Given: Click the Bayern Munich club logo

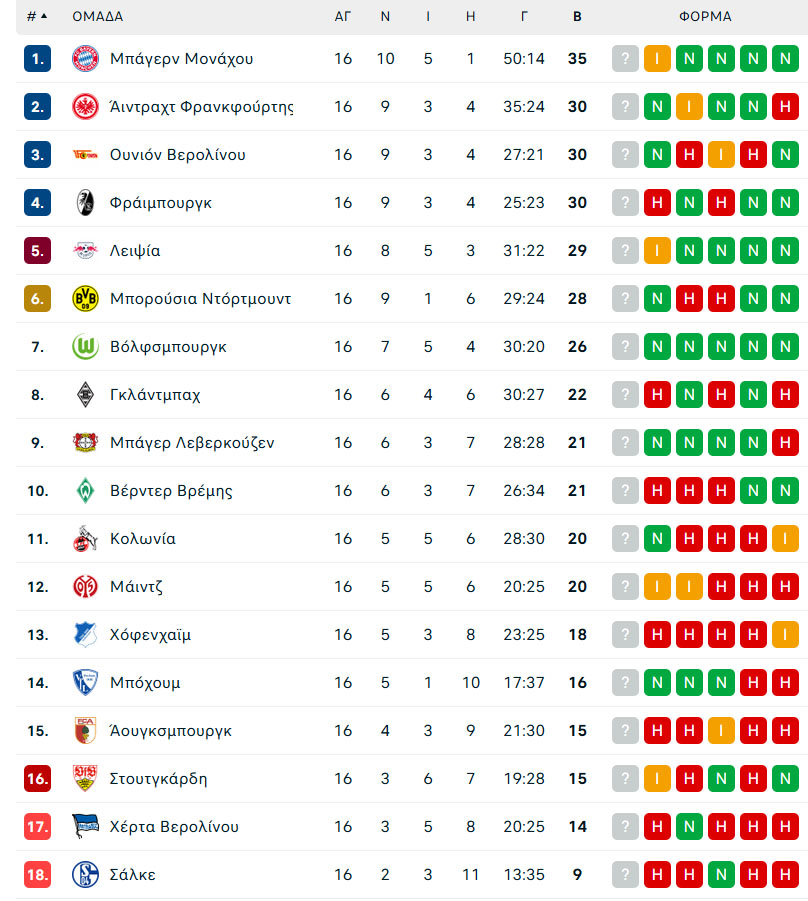Looking at the screenshot, I should 85,59.
